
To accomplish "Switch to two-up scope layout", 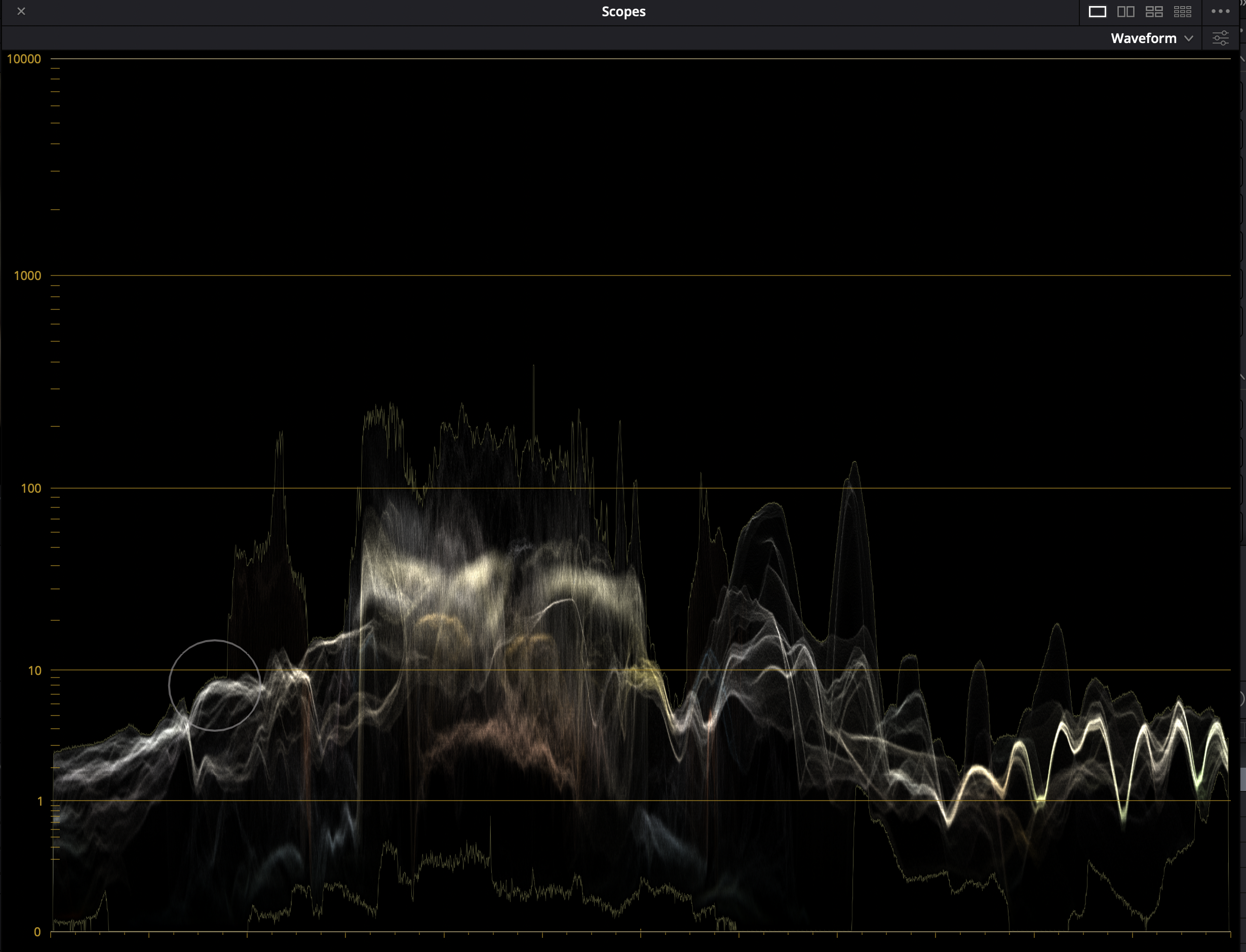I will tap(1125, 11).
